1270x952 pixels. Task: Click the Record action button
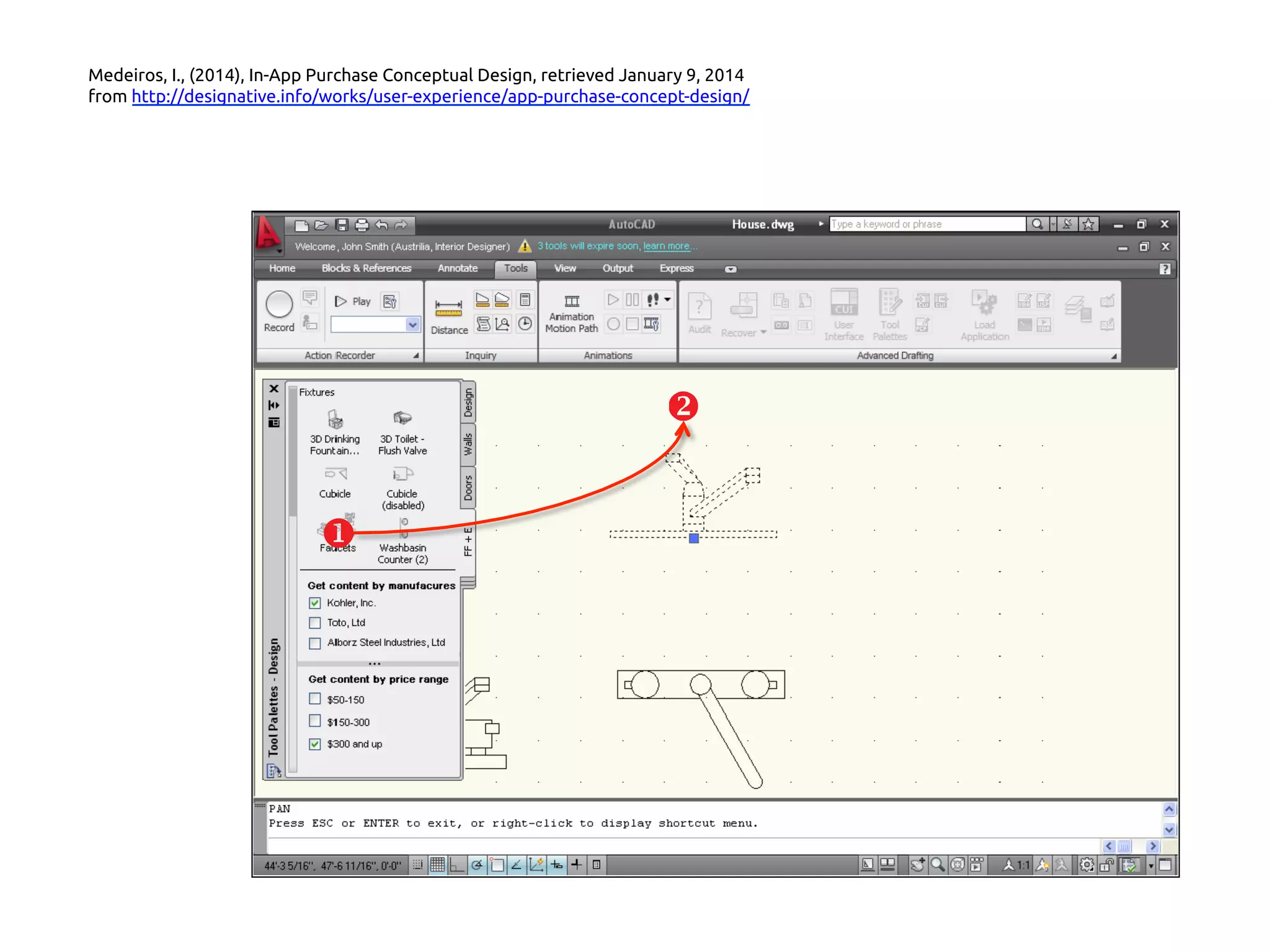[279, 306]
